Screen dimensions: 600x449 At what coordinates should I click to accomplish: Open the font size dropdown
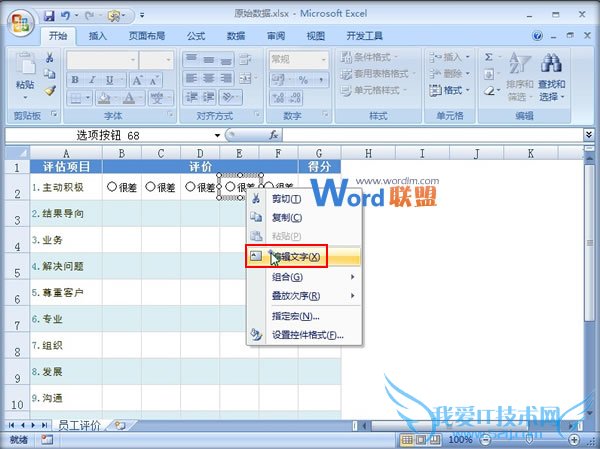pyautogui.click(x=168, y=60)
